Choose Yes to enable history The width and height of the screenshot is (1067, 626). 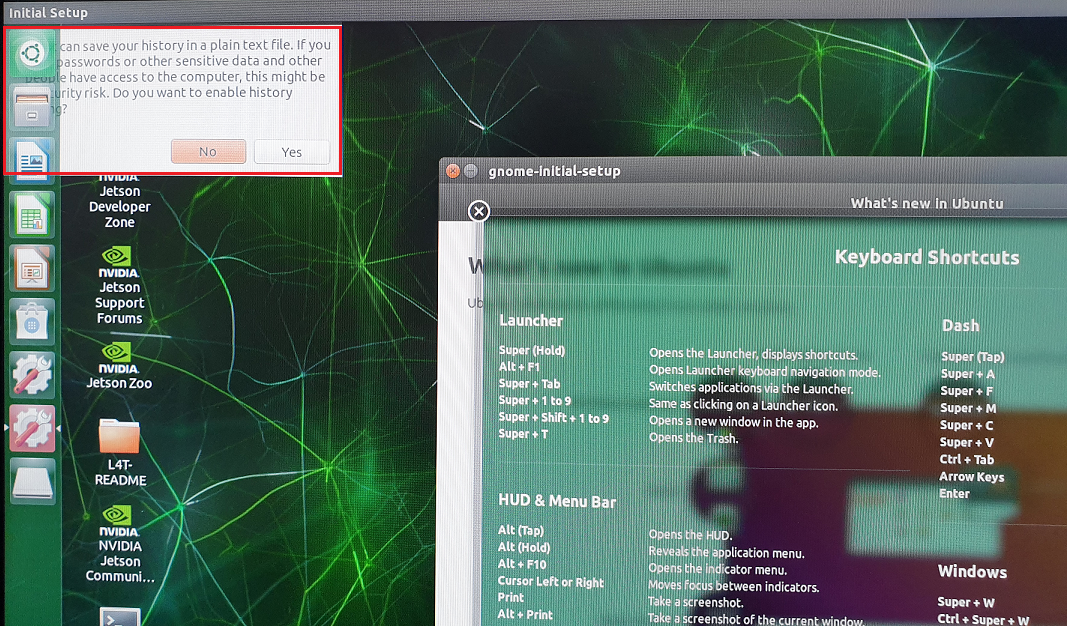tap(292, 152)
